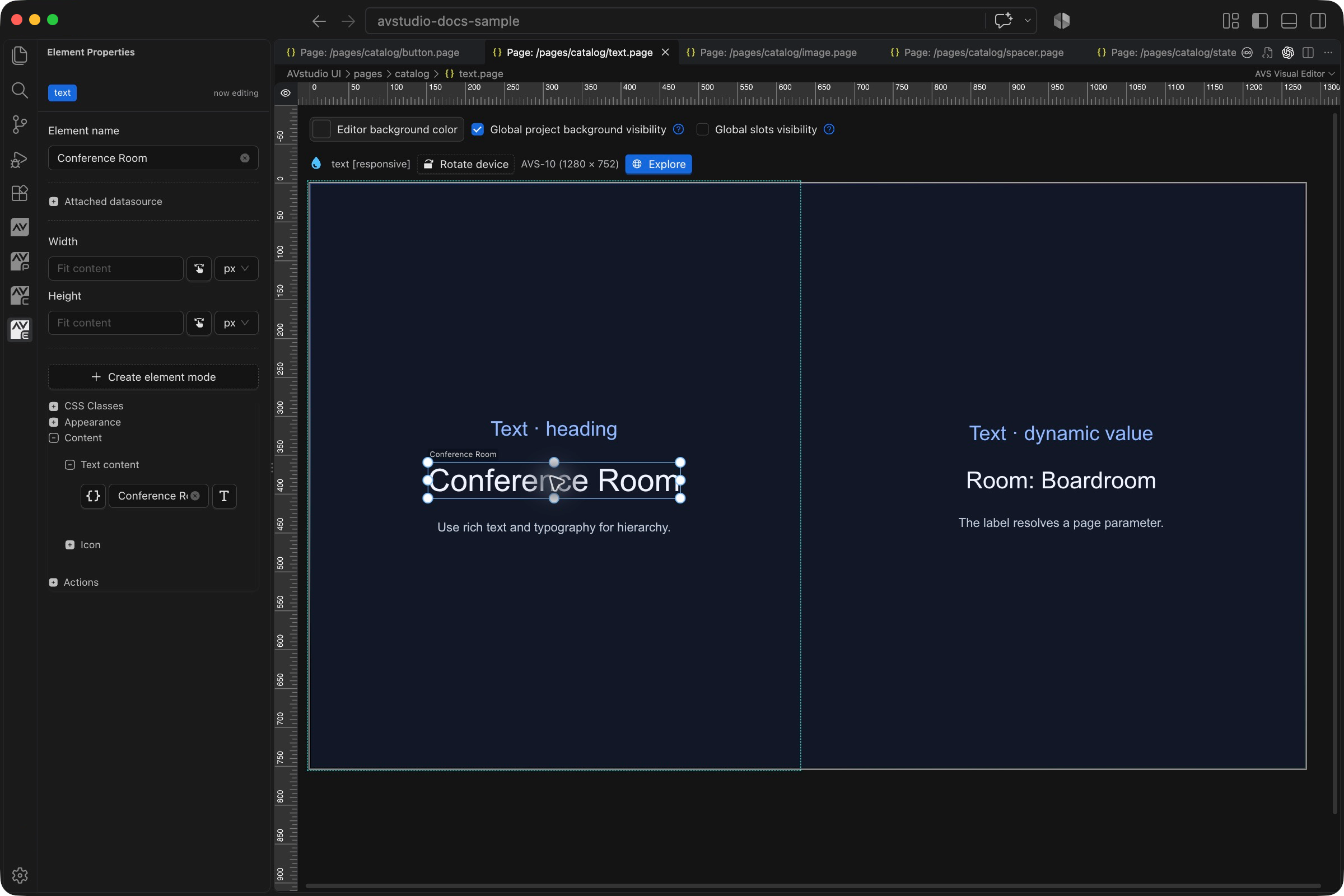
Task: Open the AVstudio P panel icon
Action: point(20,261)
